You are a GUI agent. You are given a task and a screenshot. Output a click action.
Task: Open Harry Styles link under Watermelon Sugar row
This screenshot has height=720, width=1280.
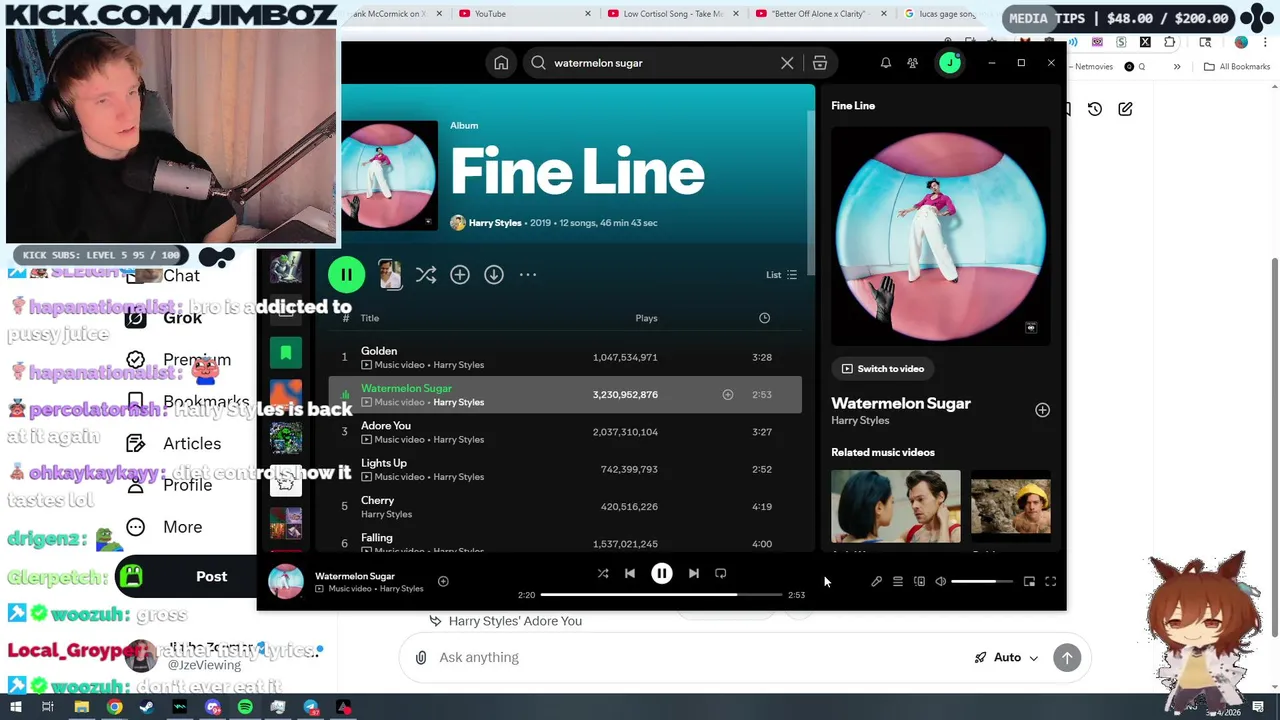coord(458,402)
